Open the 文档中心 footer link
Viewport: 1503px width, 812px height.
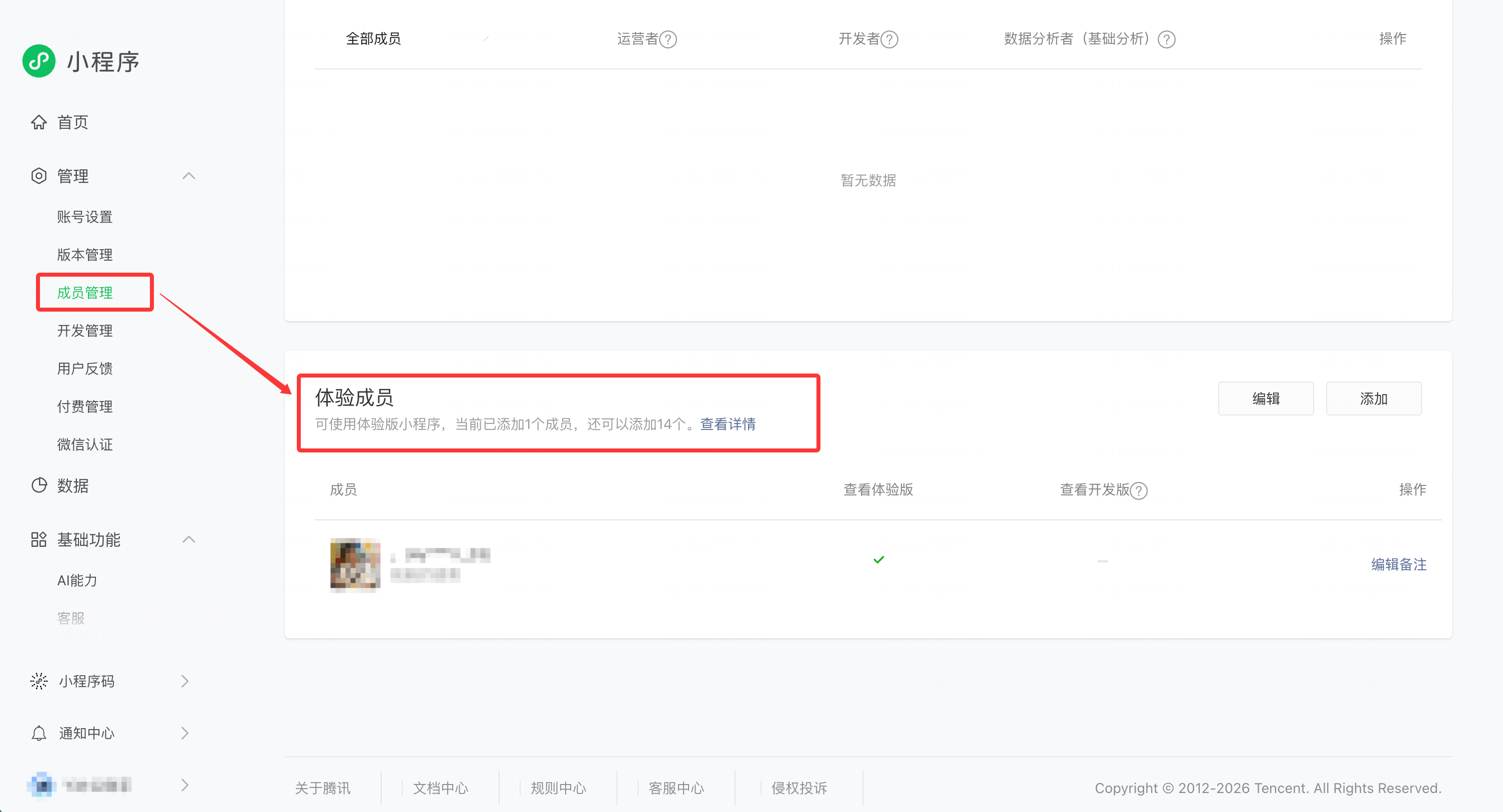(x=441, y=788)
